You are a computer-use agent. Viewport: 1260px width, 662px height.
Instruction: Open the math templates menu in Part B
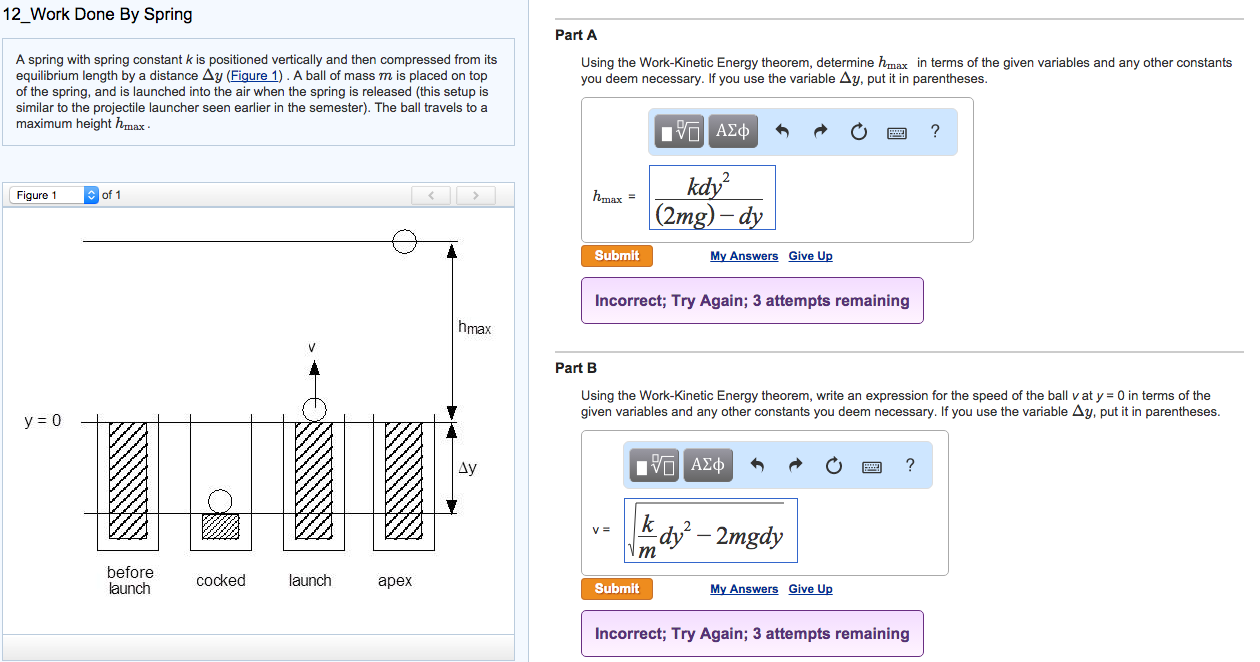(653, 464)
